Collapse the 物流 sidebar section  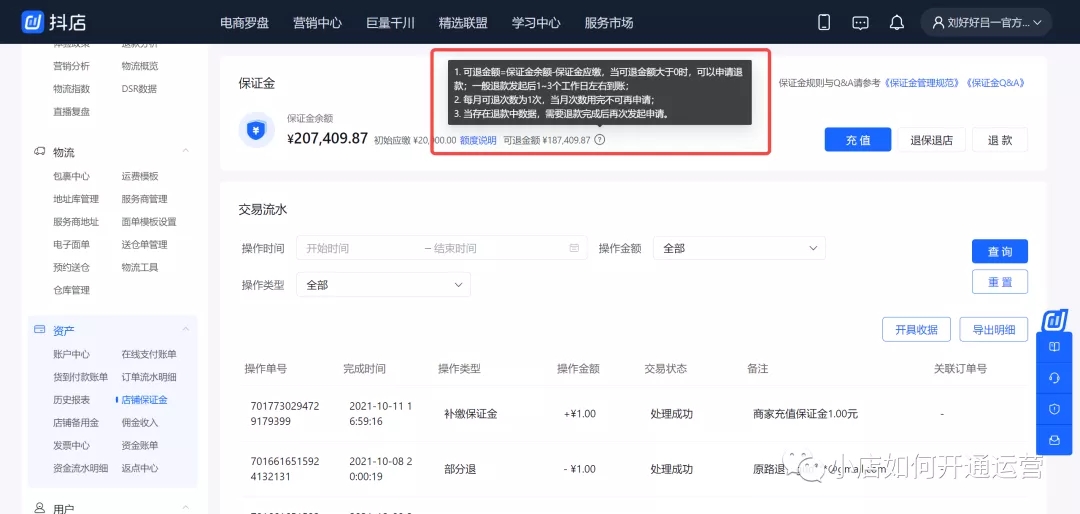pyautogui.click(x=185, y=152)
